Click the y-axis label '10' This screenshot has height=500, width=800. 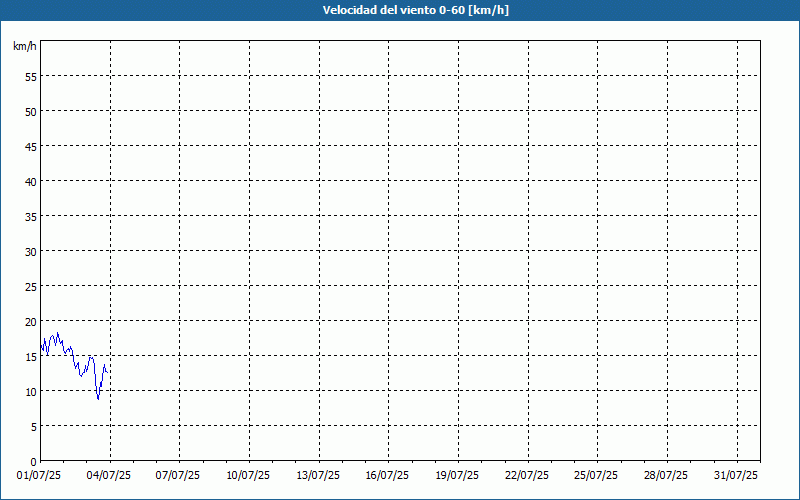click(x=31, y=392)
